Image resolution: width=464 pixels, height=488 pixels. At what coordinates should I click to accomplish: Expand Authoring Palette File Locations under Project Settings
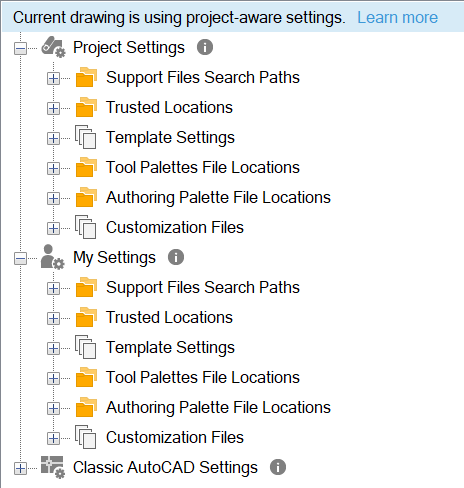(x=53, y=199)
